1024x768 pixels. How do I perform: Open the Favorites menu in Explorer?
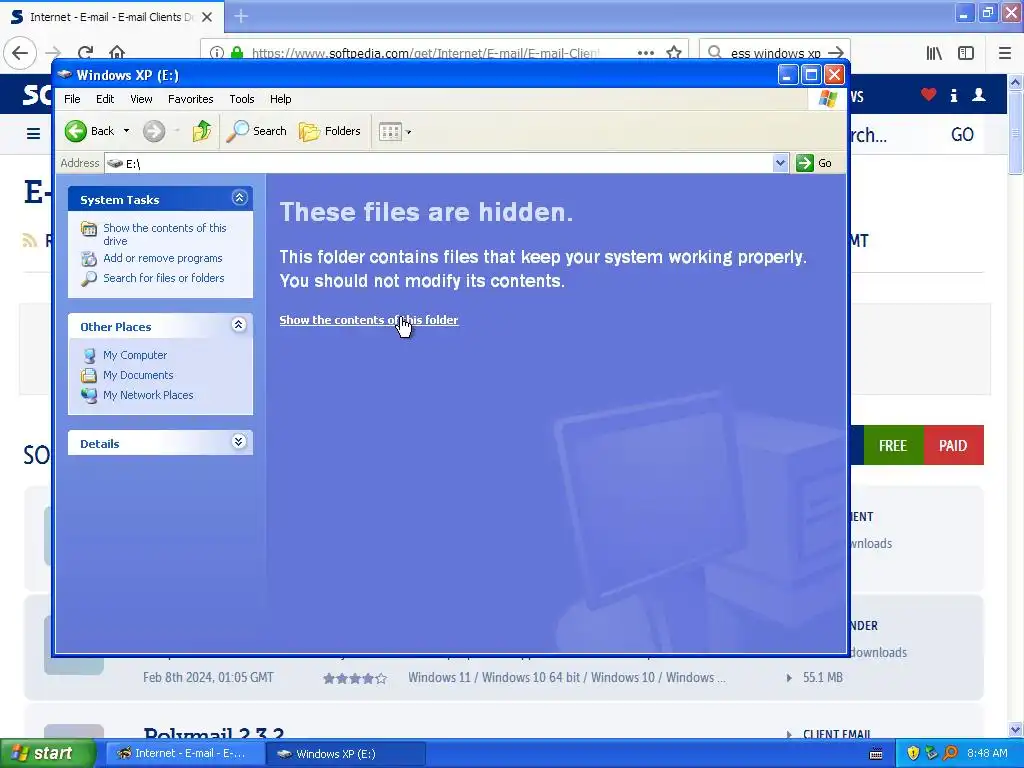[191, 99]
